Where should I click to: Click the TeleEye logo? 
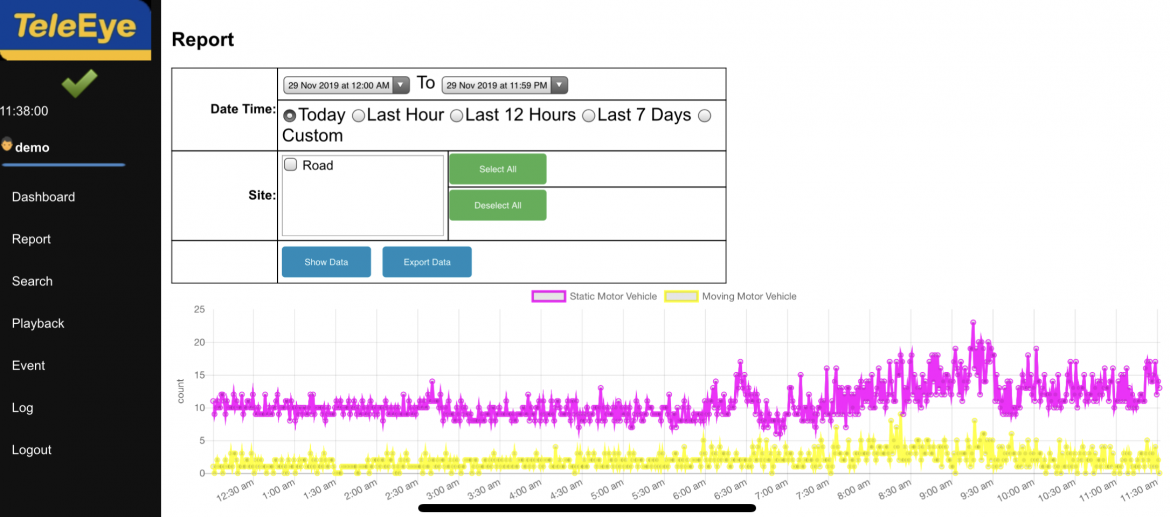click(x=76, y=28)
